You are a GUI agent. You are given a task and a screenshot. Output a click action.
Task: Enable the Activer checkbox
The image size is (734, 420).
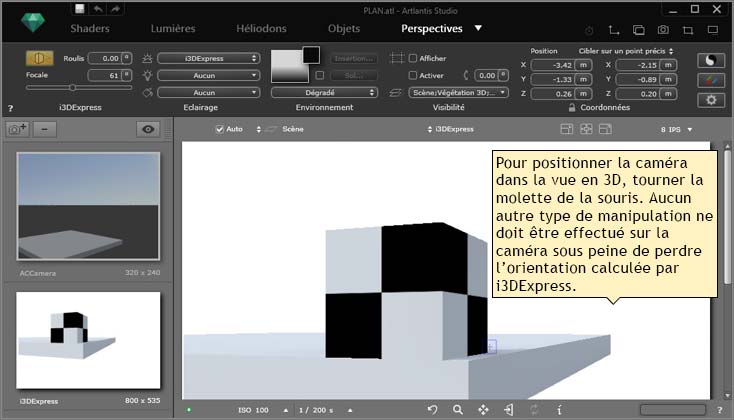413,75
